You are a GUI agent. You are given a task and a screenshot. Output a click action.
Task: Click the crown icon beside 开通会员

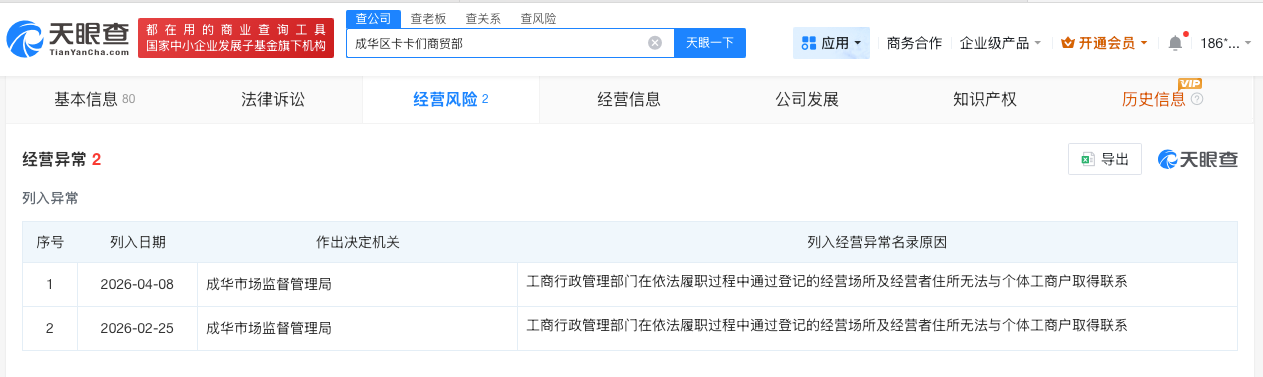pyautogui.click(x=1067, y=43)
